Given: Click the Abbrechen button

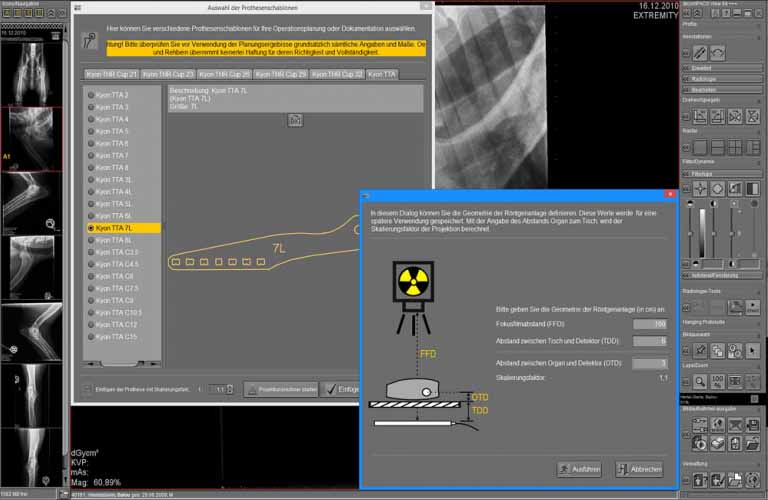Looking at the screenshot, I should pyautogui.click(x=638, y=469).
